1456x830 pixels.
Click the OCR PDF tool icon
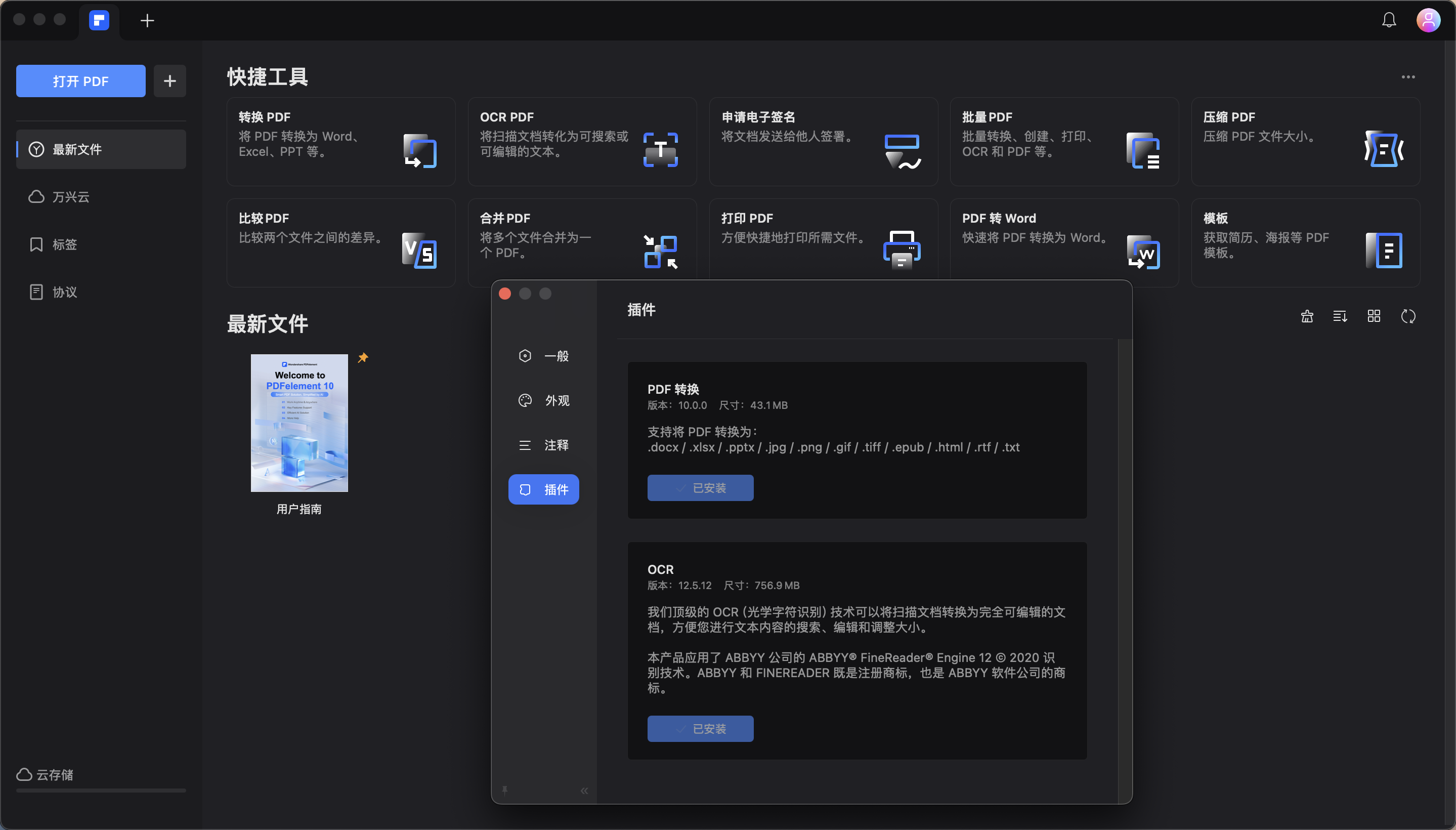[661, 149]
